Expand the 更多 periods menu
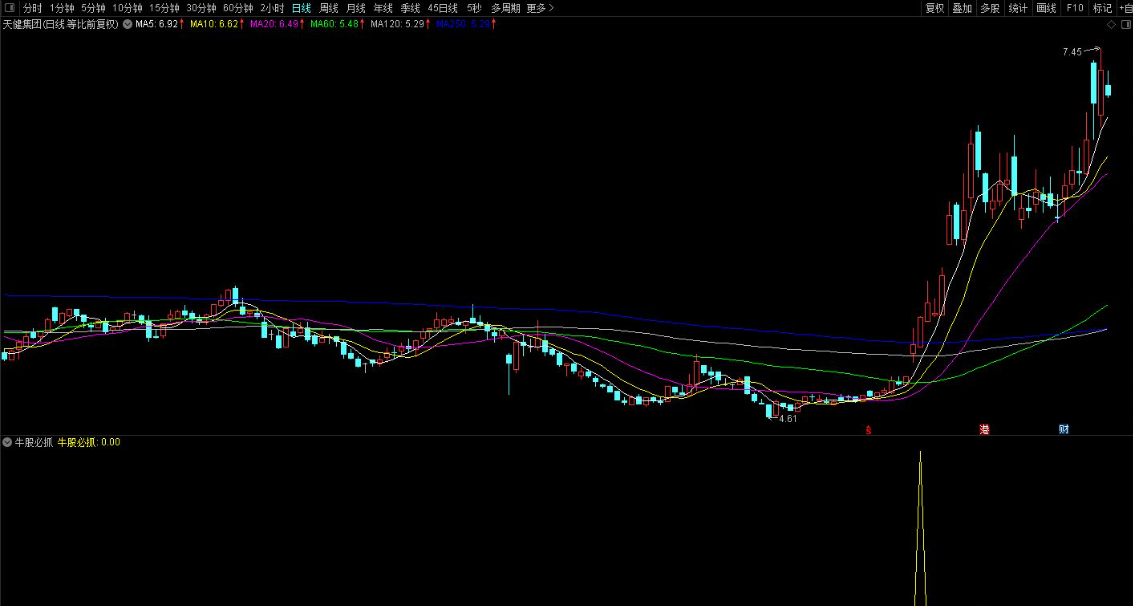This screenshot has height=606, width=1133. tap(540, 8)
